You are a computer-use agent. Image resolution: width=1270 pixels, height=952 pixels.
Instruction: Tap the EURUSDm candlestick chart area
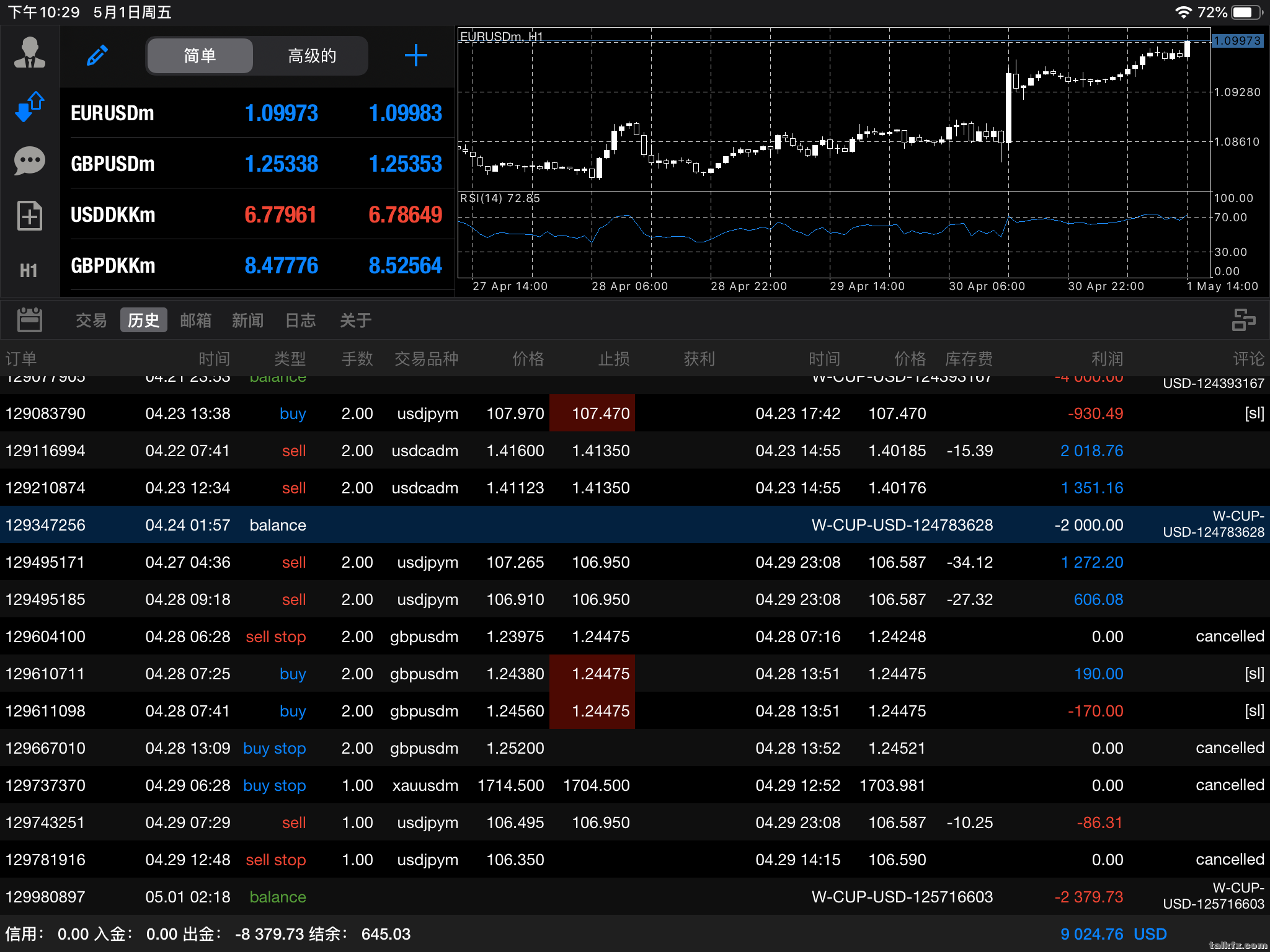pyautogui.click(x=834, y=109)
